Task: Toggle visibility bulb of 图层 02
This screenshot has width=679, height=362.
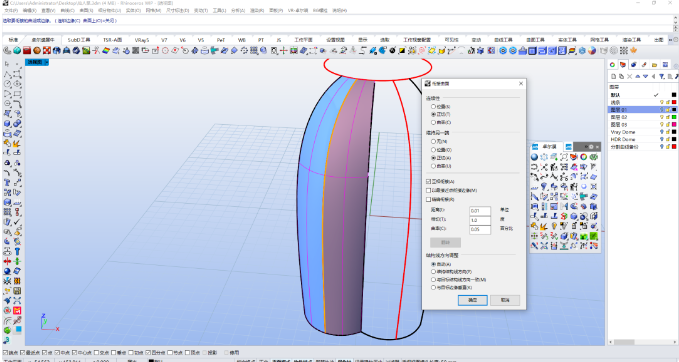Action: click(661, 117)
